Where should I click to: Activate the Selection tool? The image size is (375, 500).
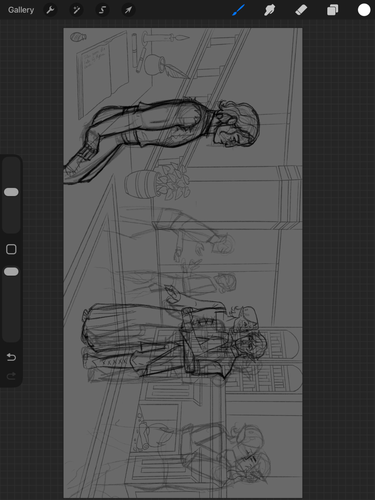[x=102, y=10]
